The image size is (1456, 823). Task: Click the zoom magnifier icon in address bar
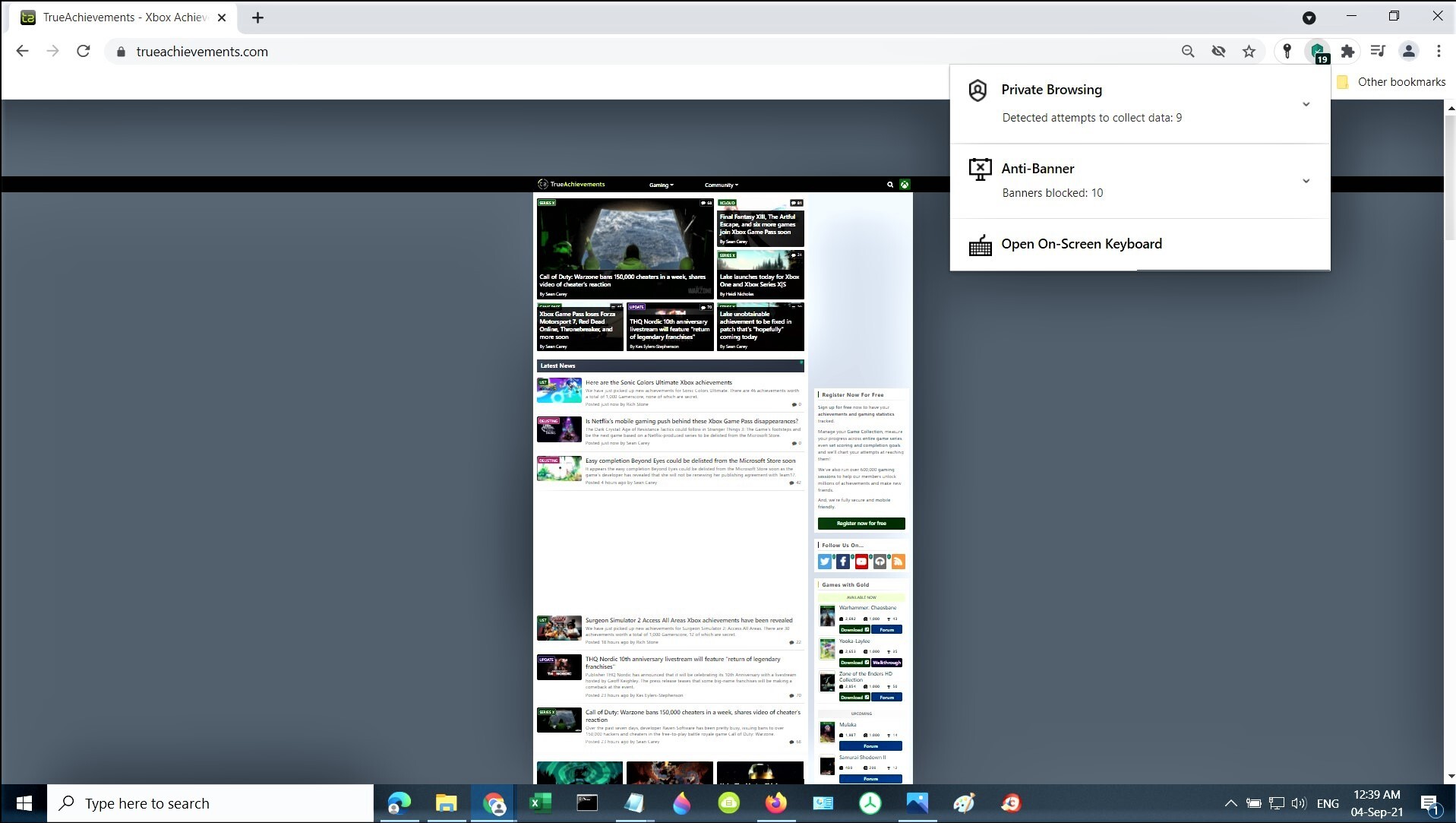(x=1188, y=52)
